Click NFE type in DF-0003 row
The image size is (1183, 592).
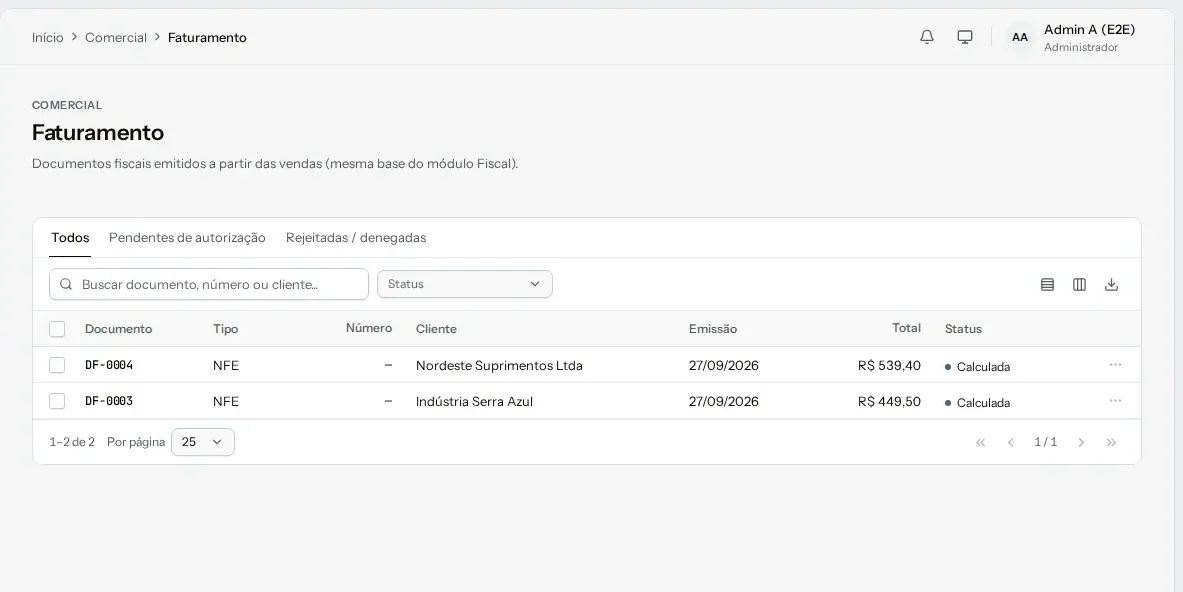click(226, 402)
